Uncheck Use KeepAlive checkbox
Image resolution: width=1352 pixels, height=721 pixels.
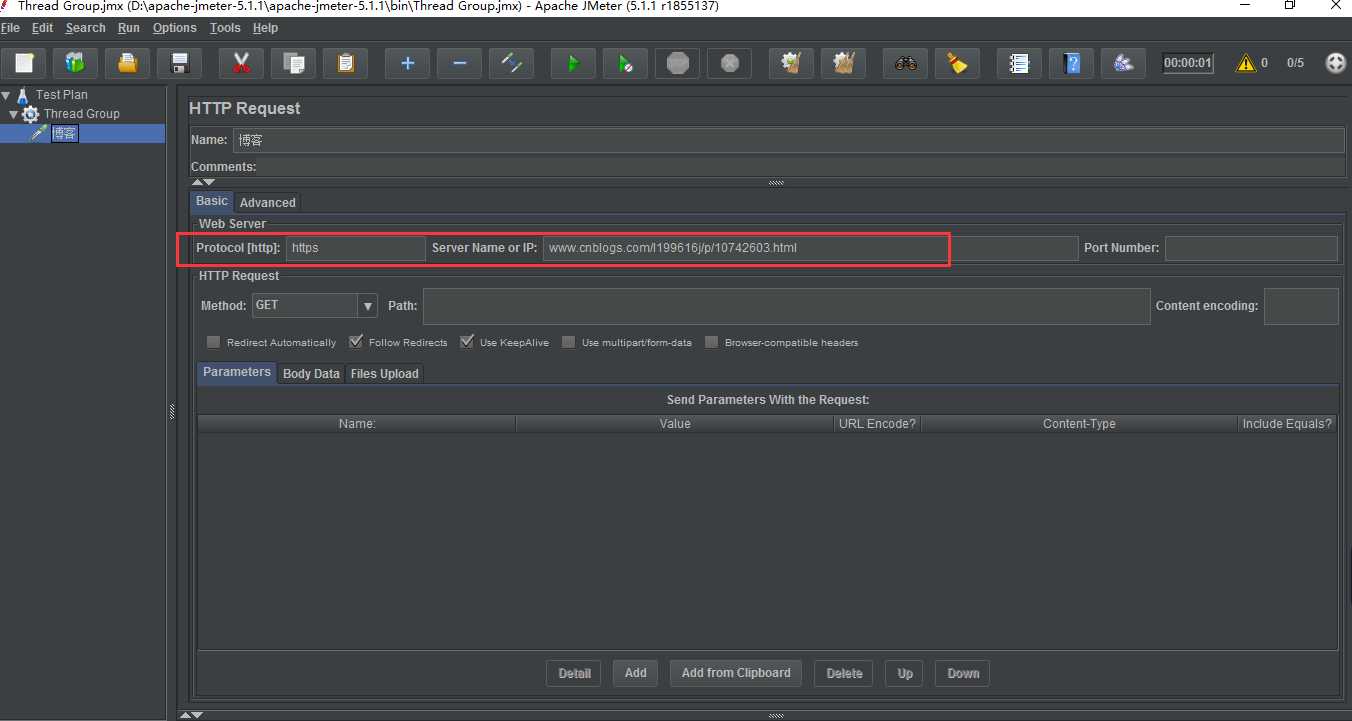click(x=466, y=342)
